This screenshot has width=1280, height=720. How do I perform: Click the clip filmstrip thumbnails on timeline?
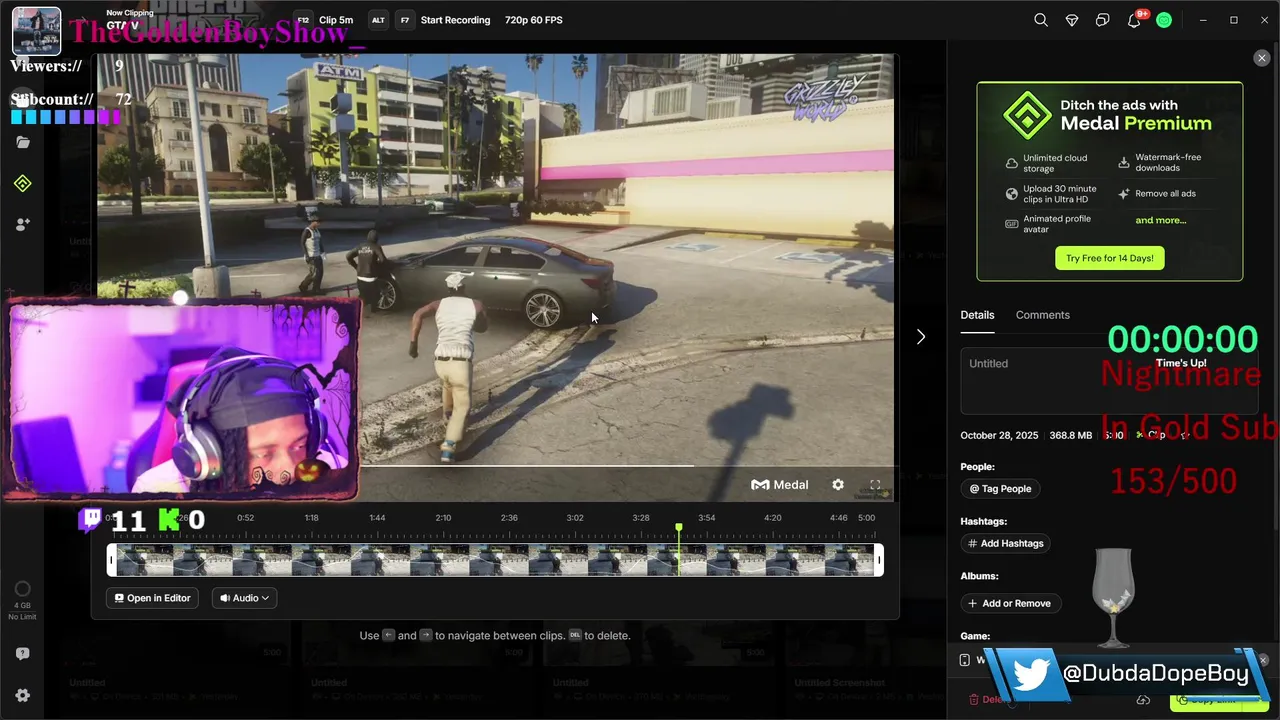coord(495,560)
